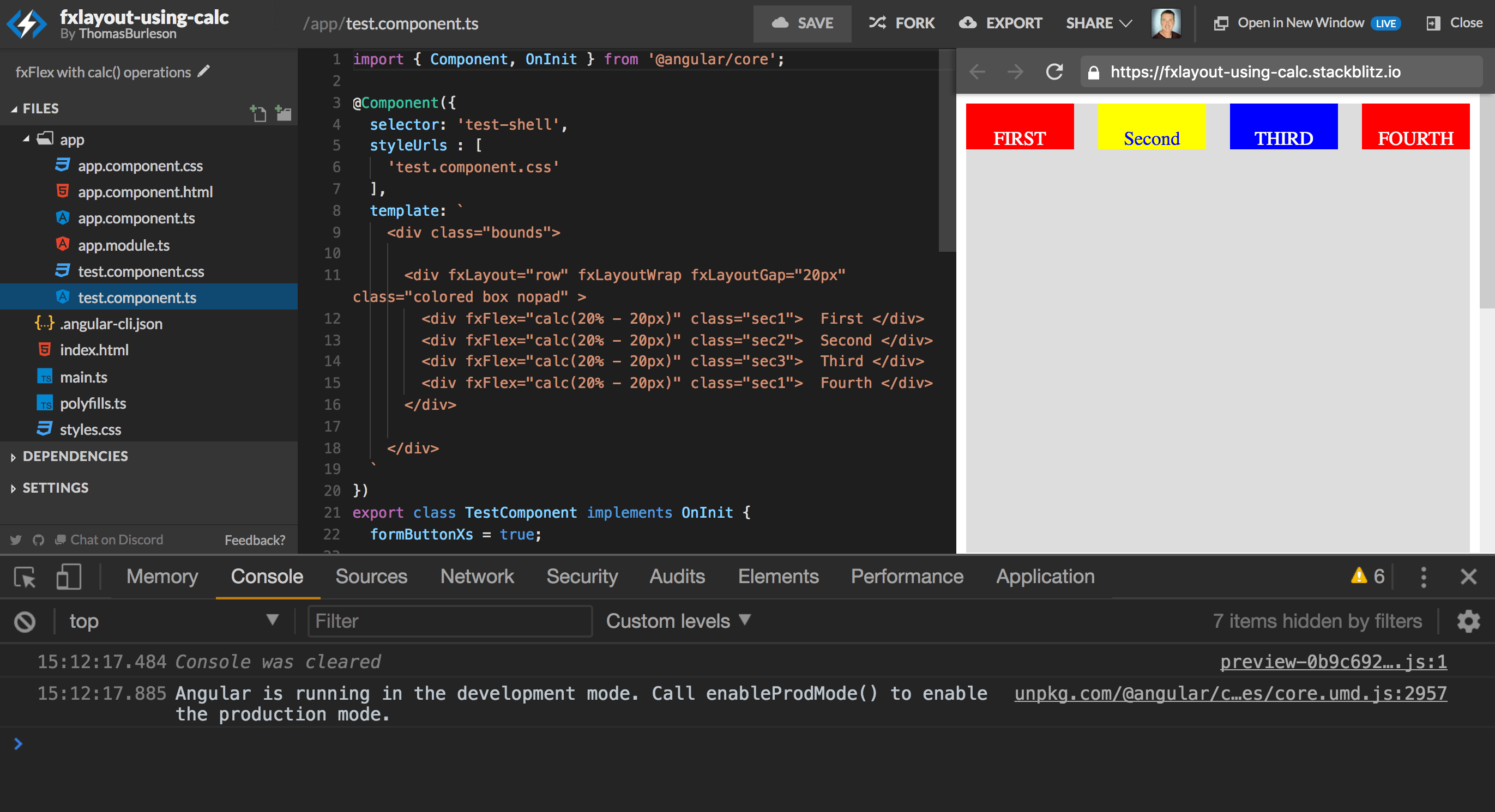The image size is (1495, 812).
Task: Reload the preview page
Action: (1054, 72)
